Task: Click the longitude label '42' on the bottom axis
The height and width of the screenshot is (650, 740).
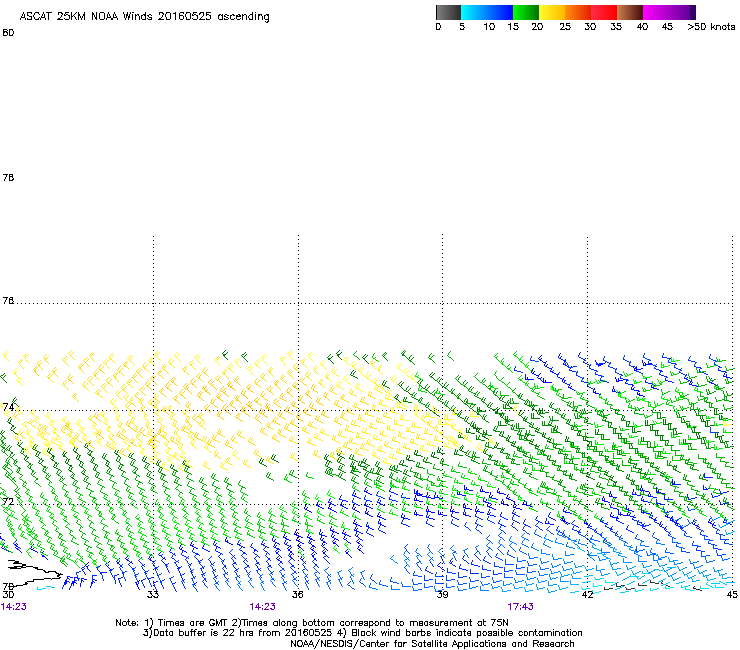Action: click(587, 594)
